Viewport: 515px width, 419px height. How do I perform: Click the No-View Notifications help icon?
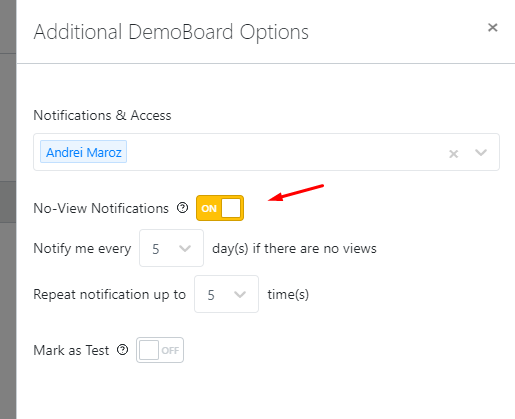click(182, 208)
